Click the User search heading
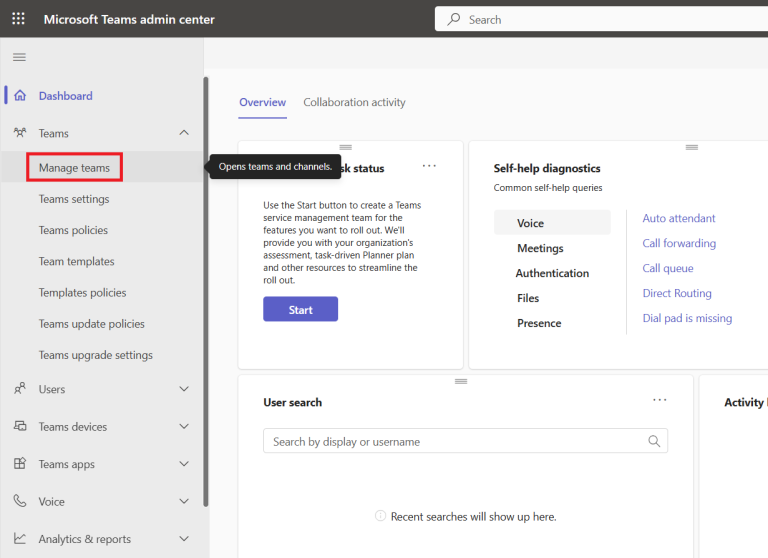Image resolution: width=768 pixels, height=558 pixels. 292,402
